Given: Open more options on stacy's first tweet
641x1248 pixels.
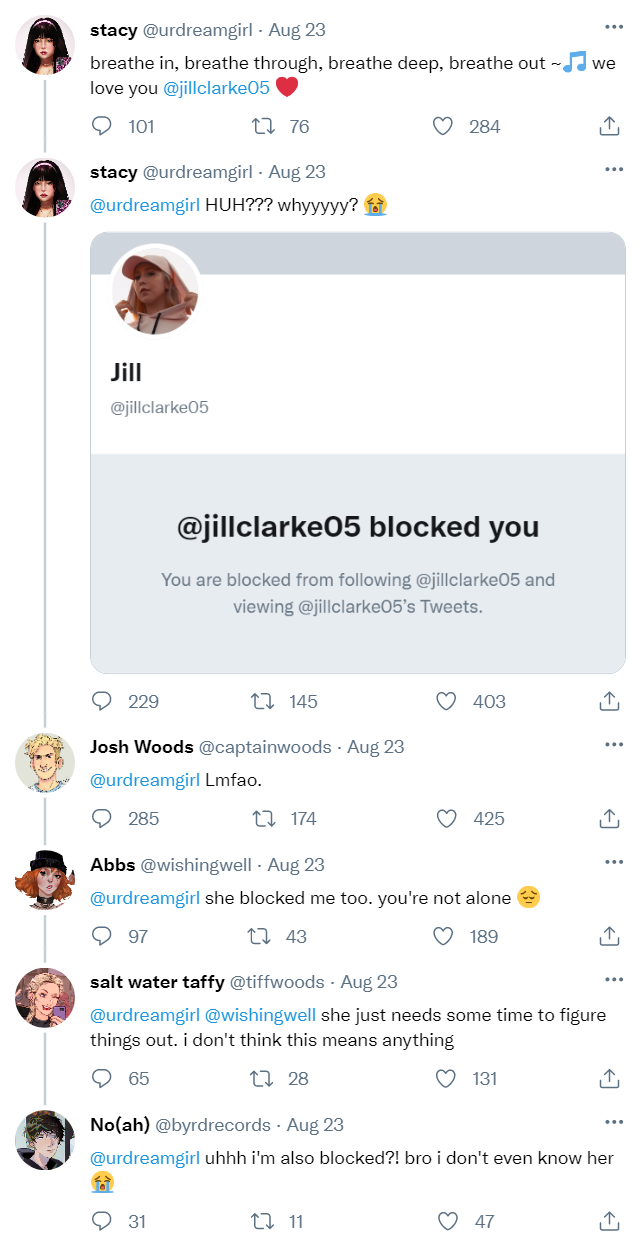Looking at the screenshot, I should 614,27.
